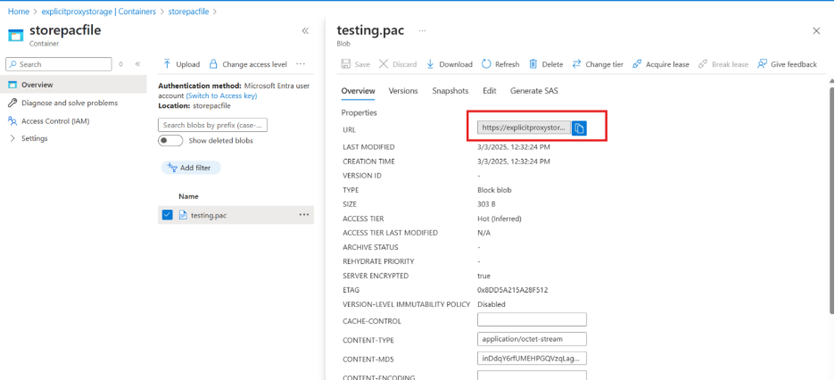Open more options beside the testing.pac title
Image resolution: width=835 pixels, height=380 pixels.
(x=422, y=31)
